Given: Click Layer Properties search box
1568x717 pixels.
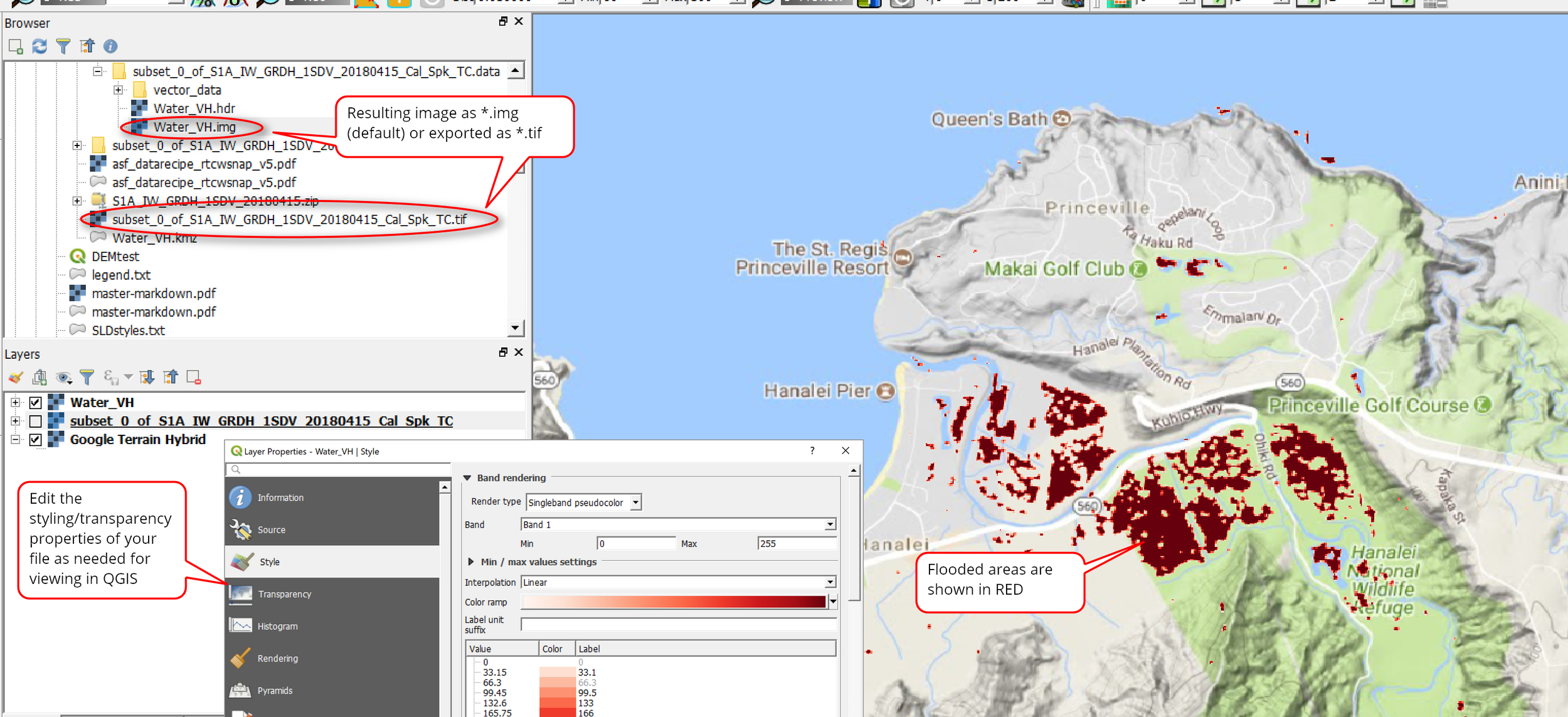Looking at the screenshot, I should point(338,469).
